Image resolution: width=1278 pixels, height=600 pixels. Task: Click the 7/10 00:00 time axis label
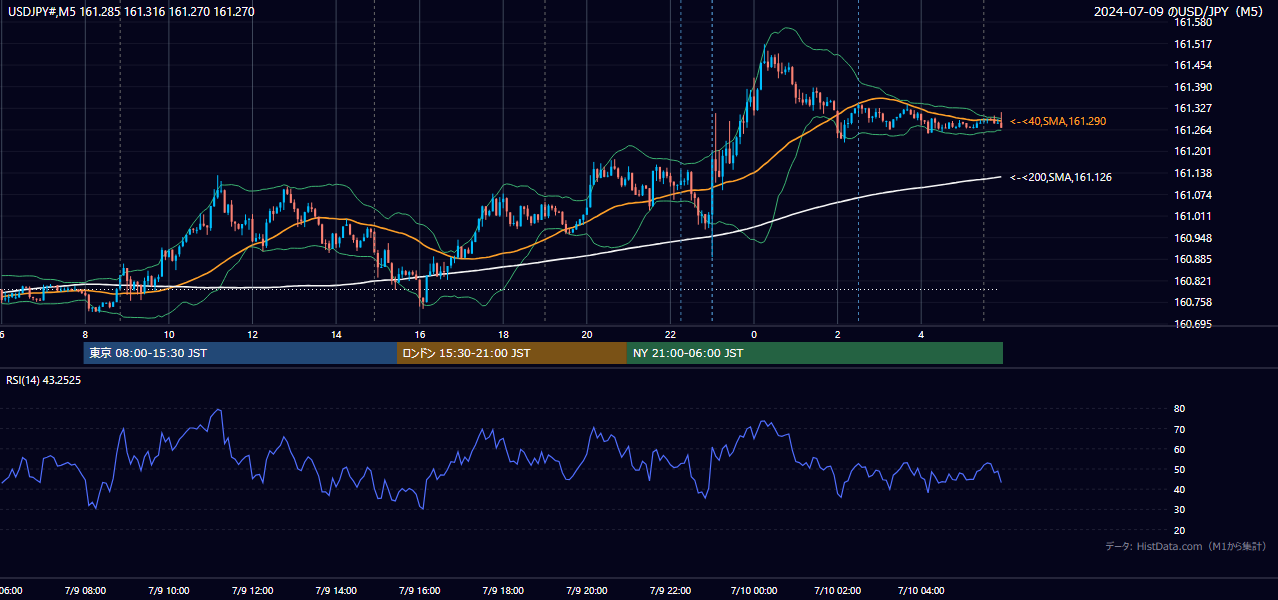(754, 591)
